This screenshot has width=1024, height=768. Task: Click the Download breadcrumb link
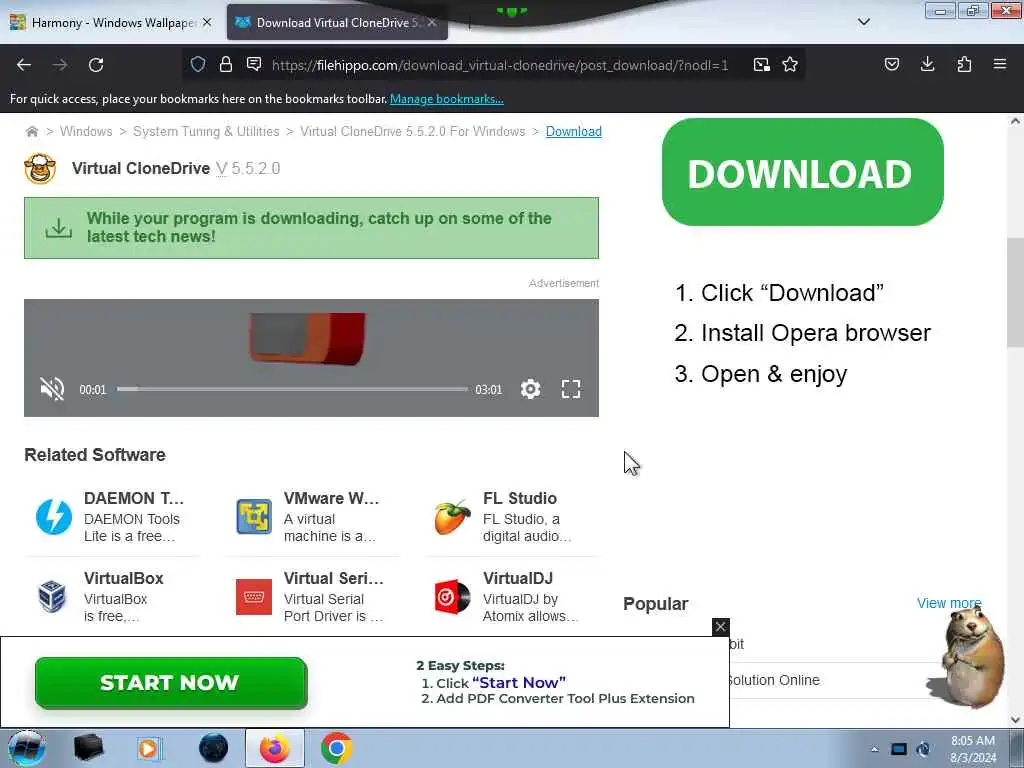(574, 131)
